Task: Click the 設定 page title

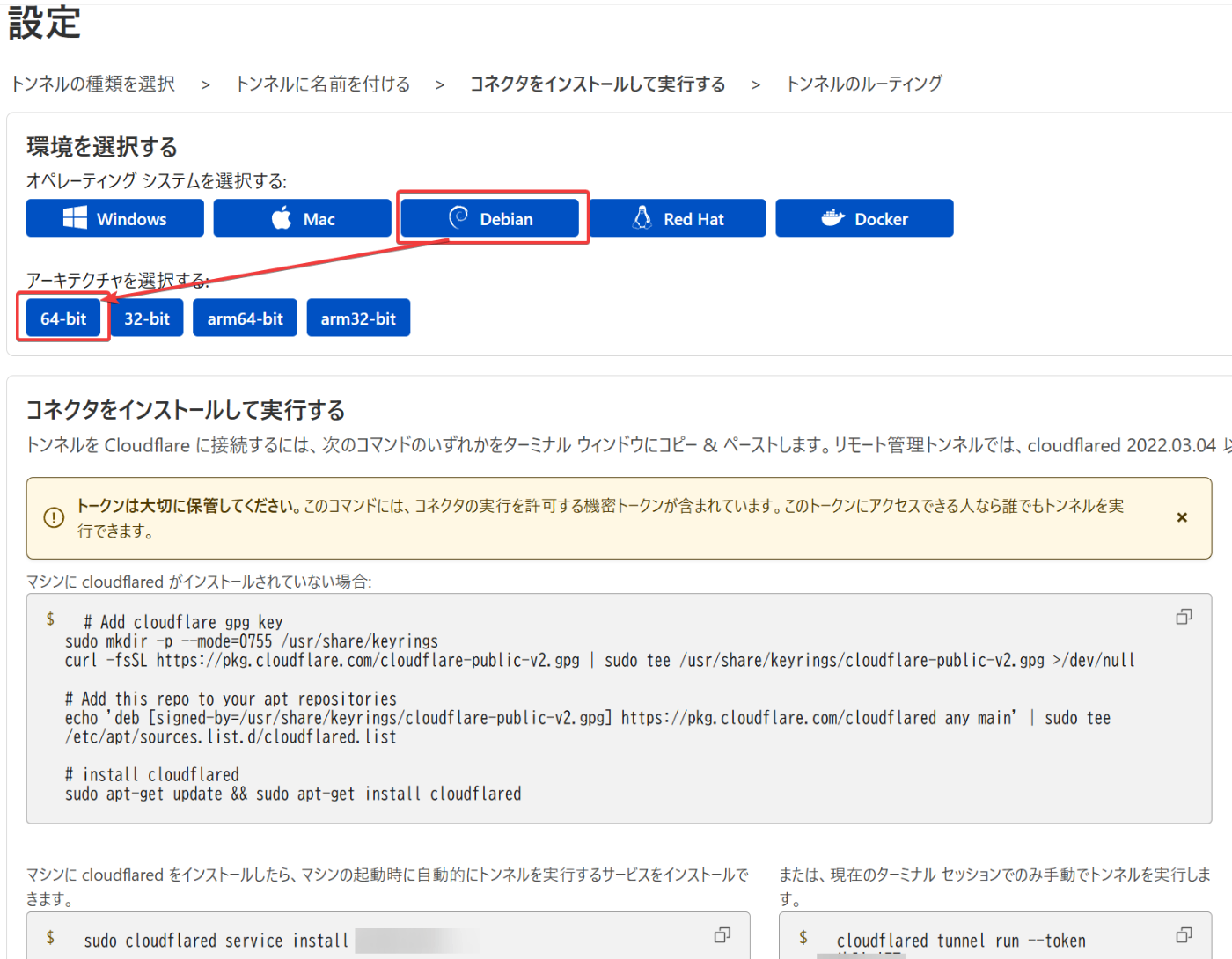Action: [x=44, y=23]
